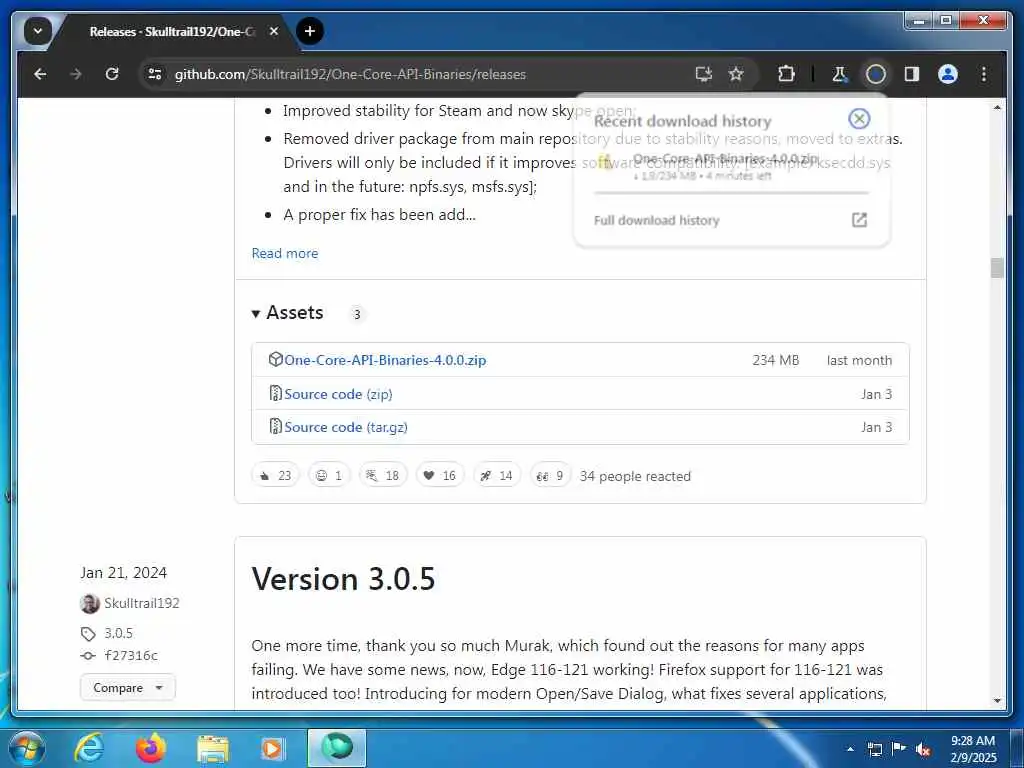This screenshot has width=1024, height=768.
Task: Click the external link icon beside Full download history
Action: click(x=859, y=220)
